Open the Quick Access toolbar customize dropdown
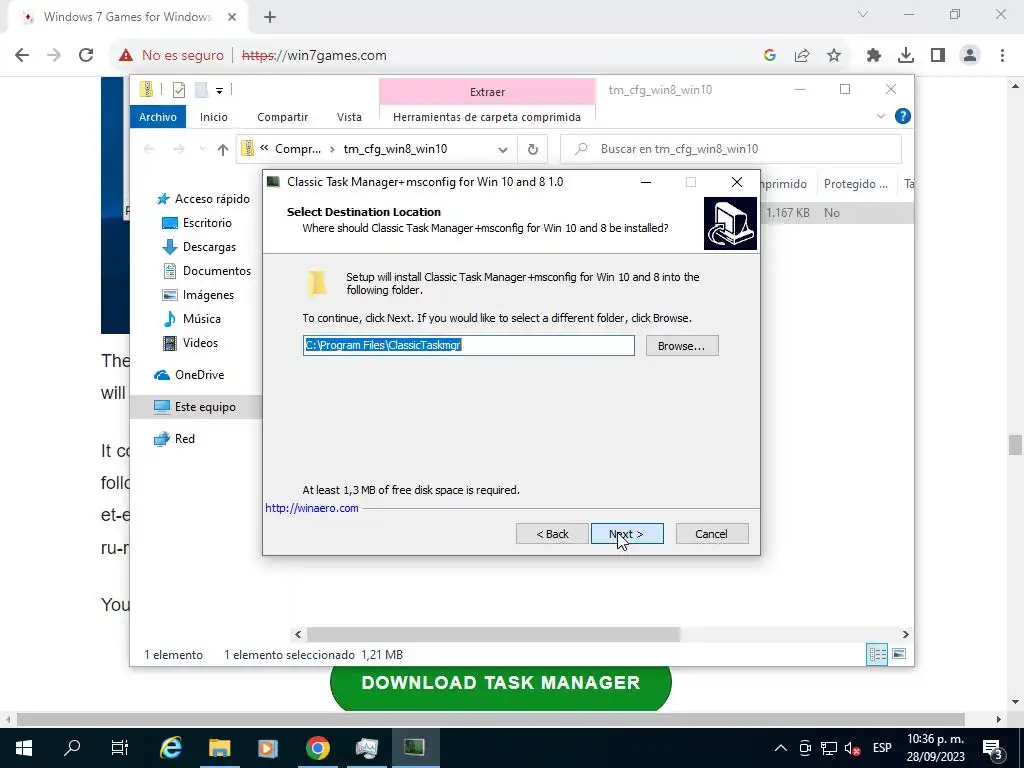This screenshot has width=1024, height=768. tap(219, 90)
